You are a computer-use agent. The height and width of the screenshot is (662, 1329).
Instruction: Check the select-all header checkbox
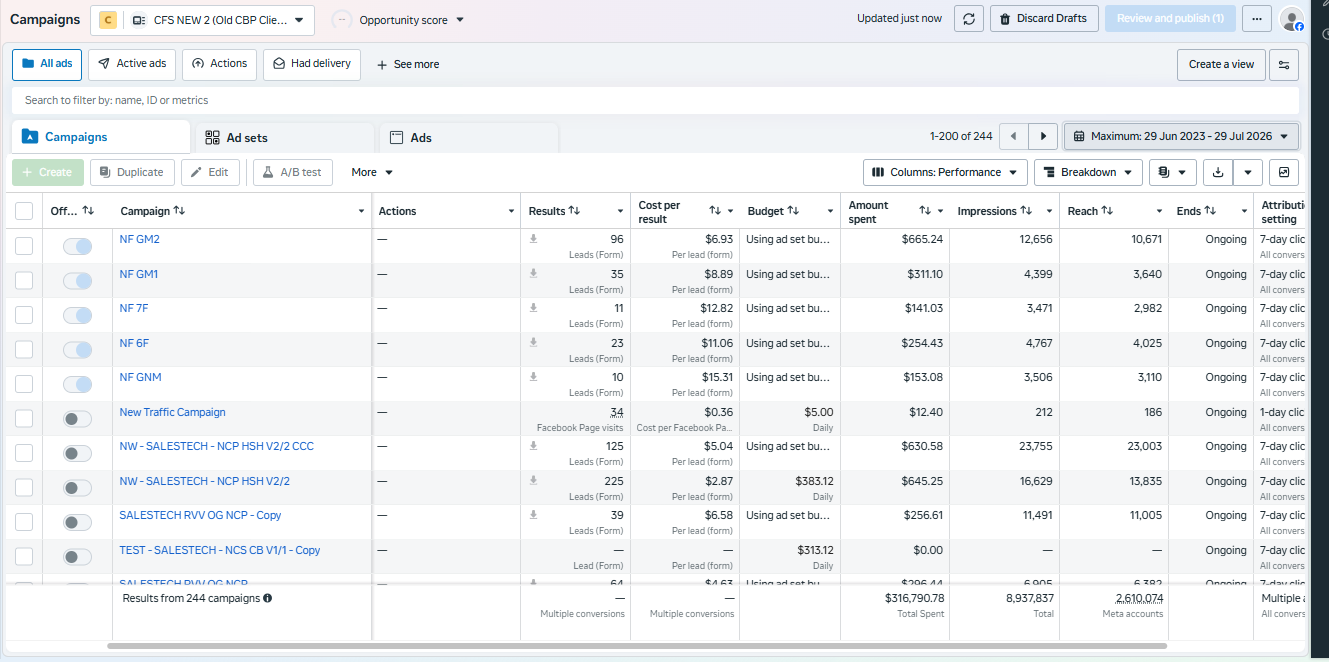coord(24,211)
